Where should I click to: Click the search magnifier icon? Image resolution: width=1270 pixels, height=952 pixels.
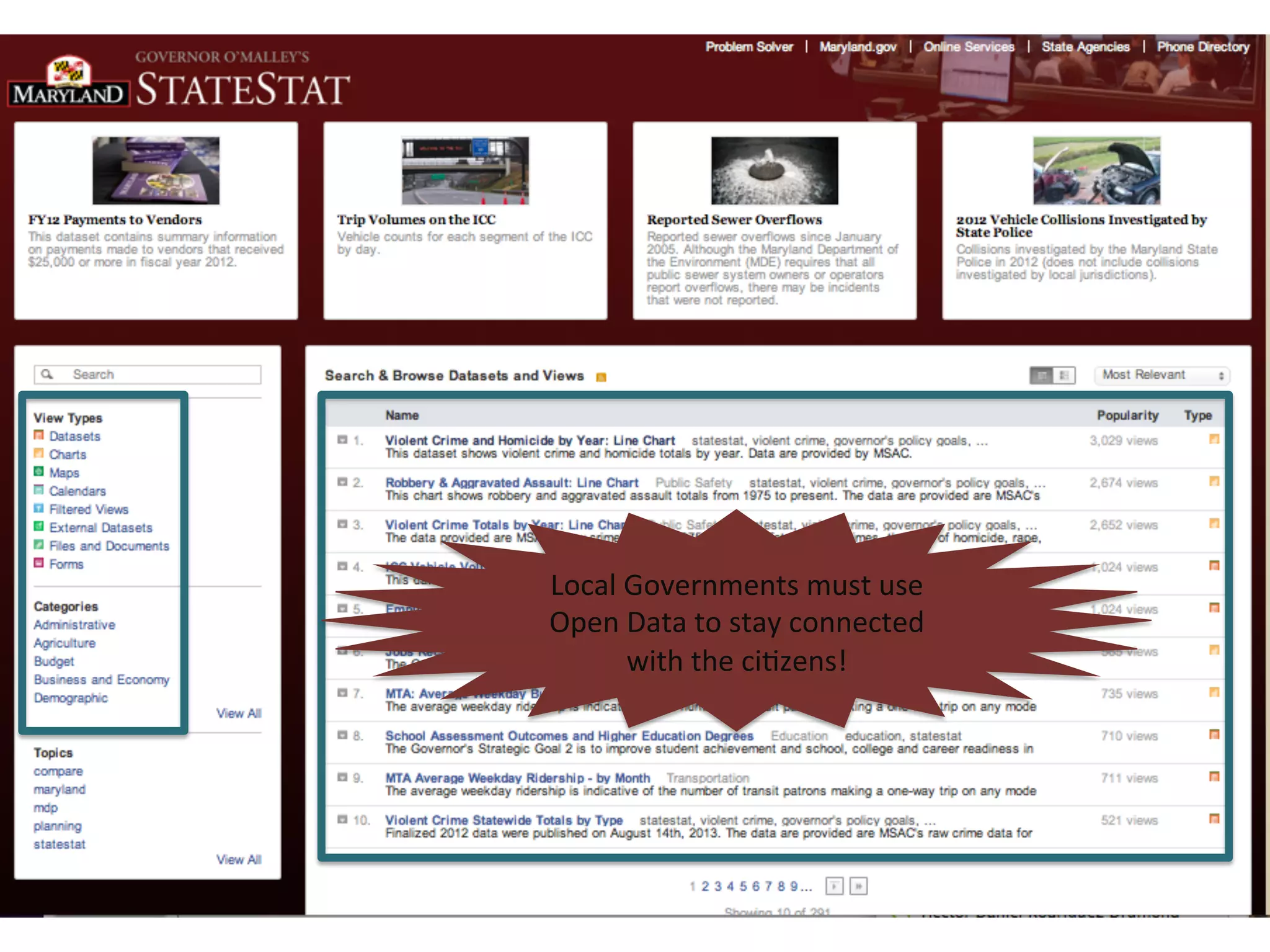coord(47,374)
